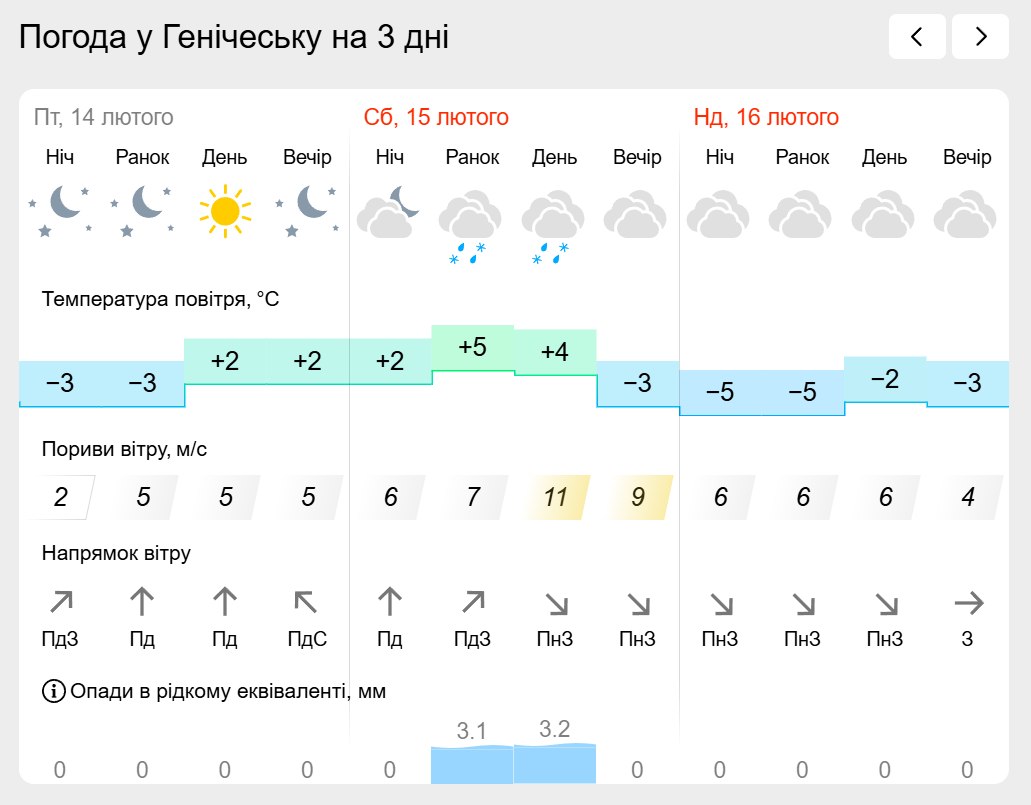Click Sunday evening cloudy icon
The width and height of the screenshot is (1031, 805).
[x=966, y=214]
